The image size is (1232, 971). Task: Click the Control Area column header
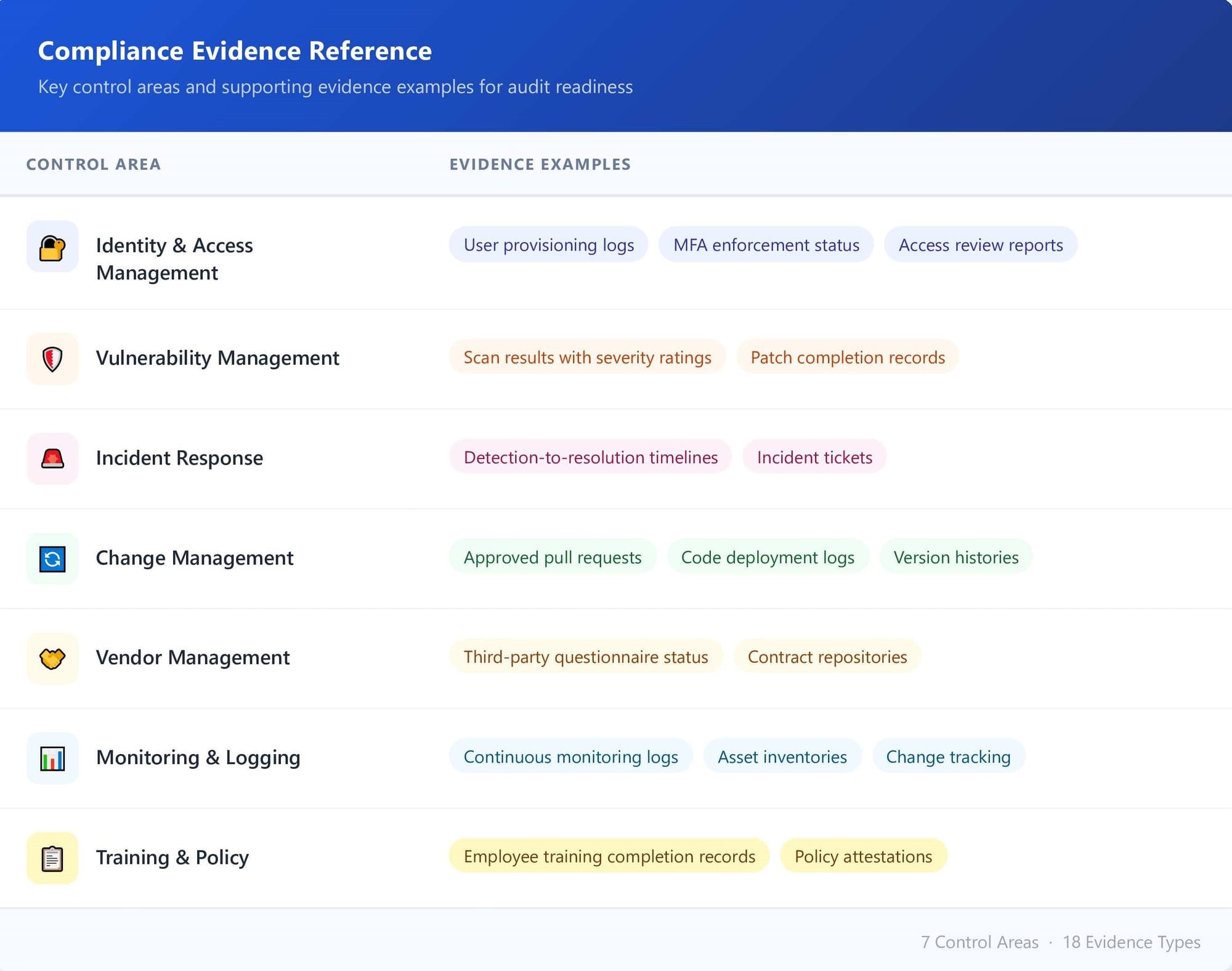94,165
